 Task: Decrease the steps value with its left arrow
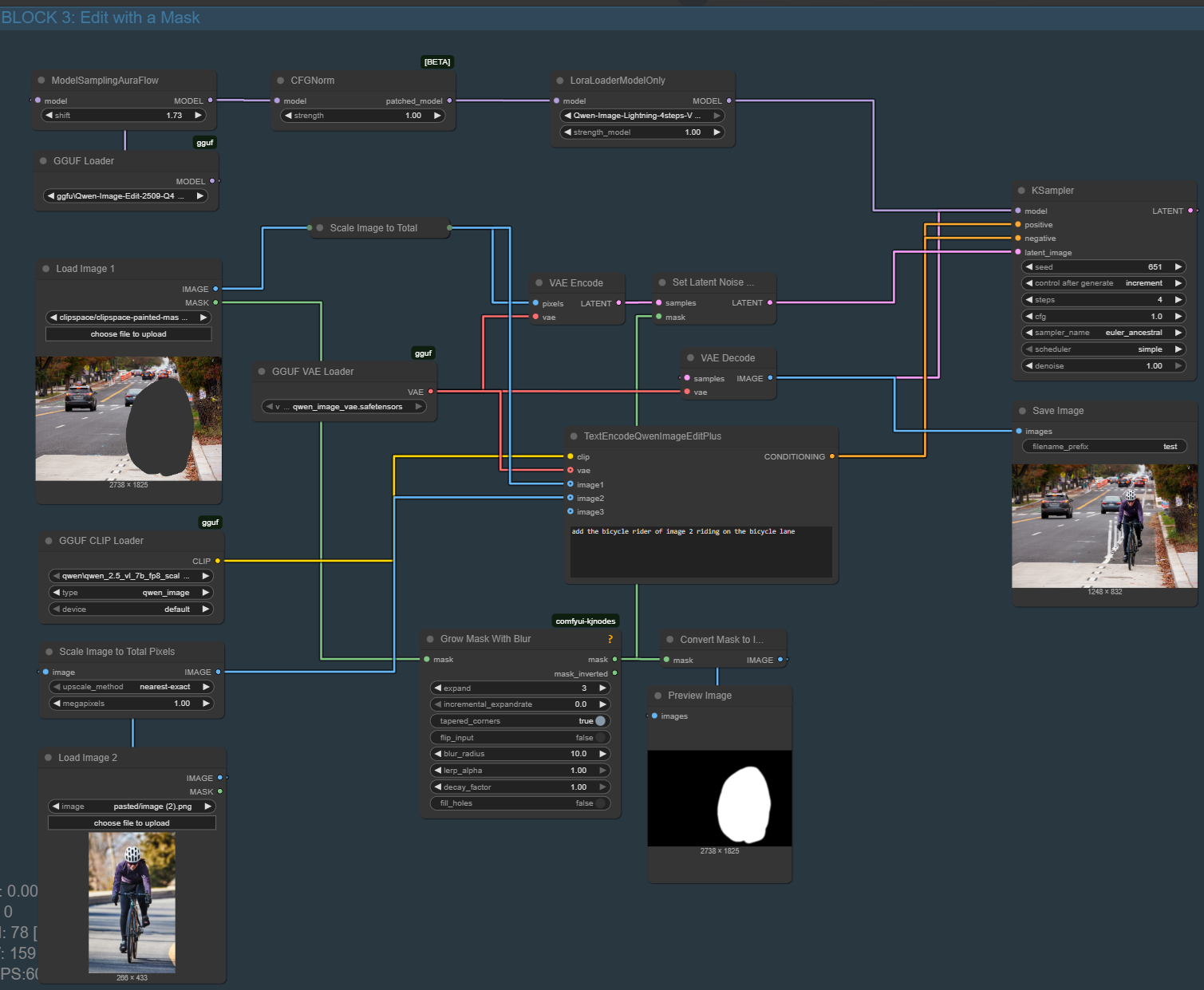(x=1029, y=300)
